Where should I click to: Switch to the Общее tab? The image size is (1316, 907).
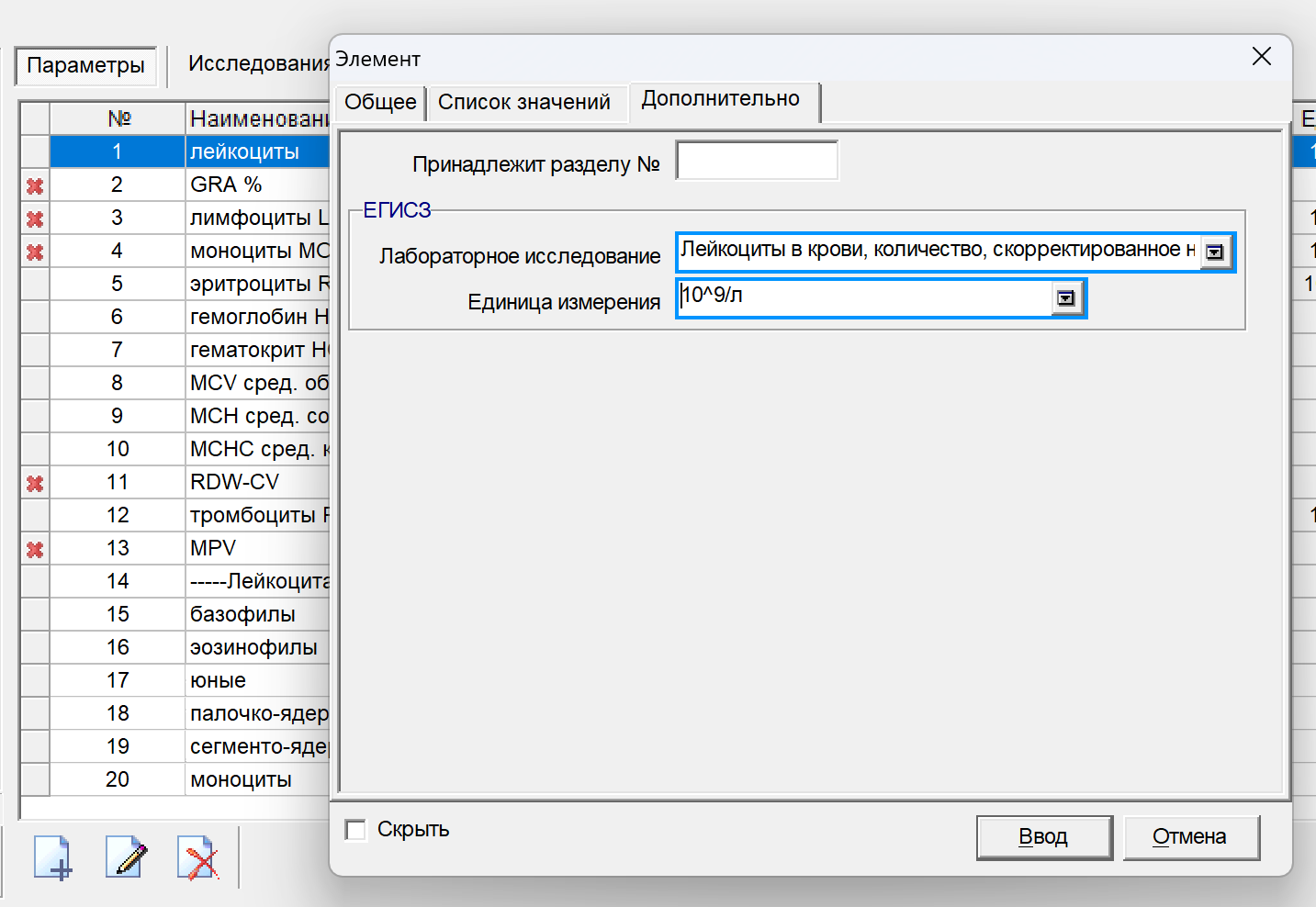(x=380, y=102)
